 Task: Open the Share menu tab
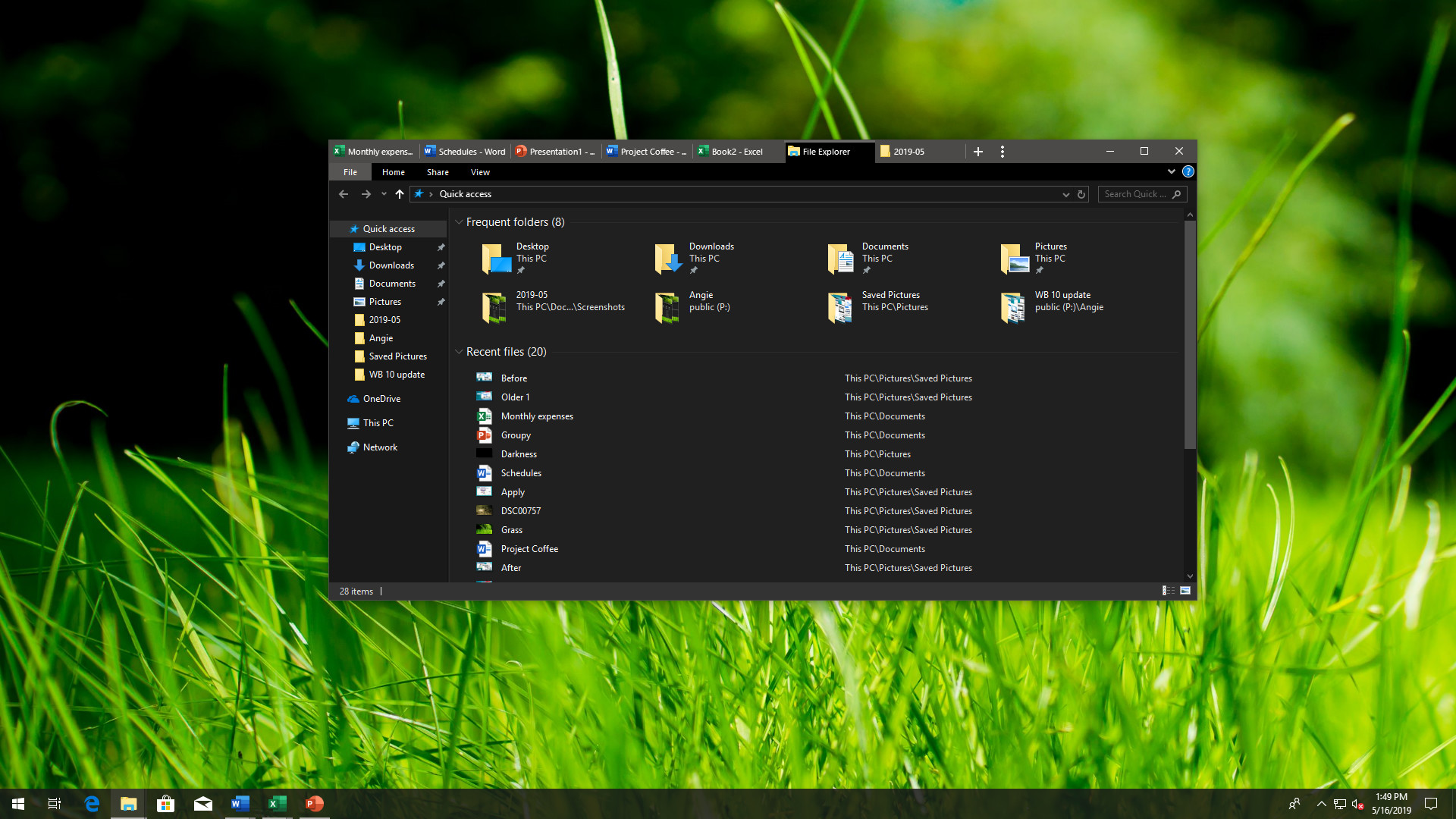[437, 172]
